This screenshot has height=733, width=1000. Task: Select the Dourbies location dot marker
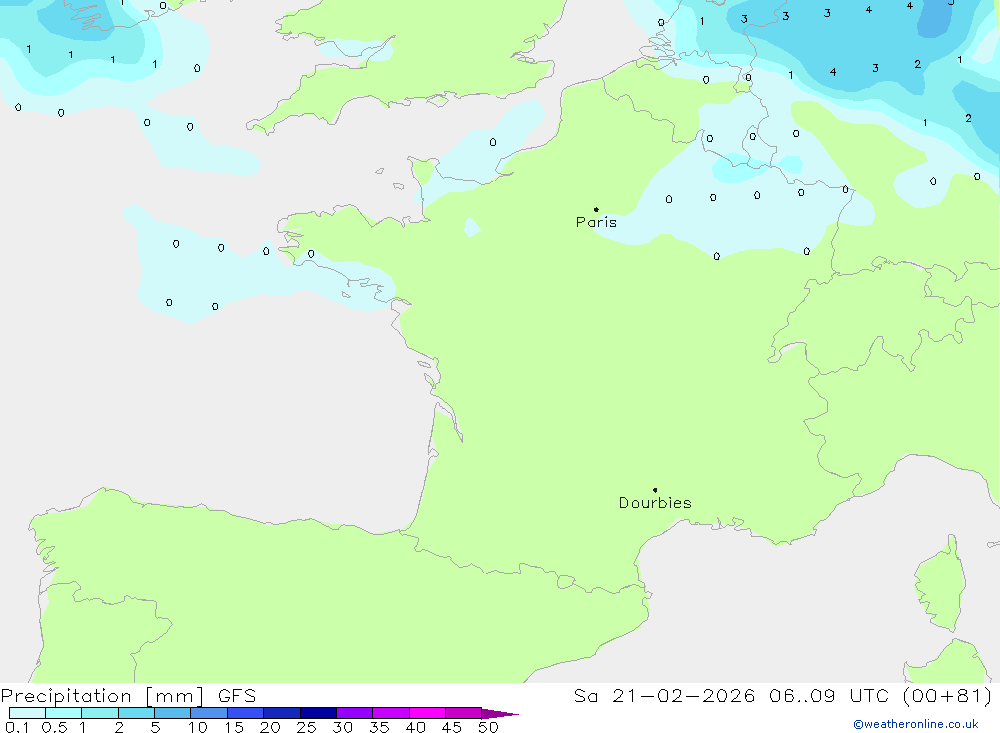(x=655, y=490)
